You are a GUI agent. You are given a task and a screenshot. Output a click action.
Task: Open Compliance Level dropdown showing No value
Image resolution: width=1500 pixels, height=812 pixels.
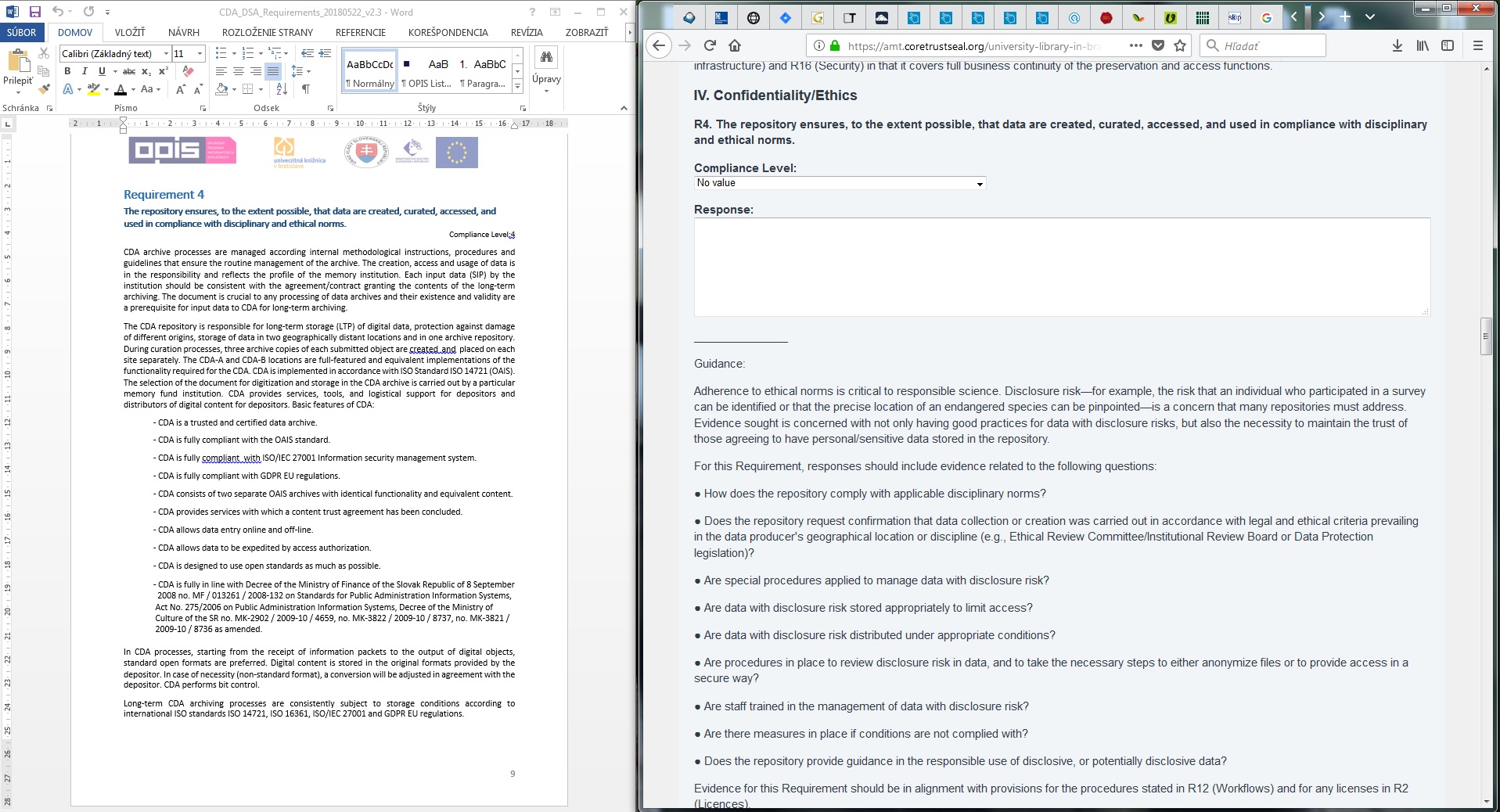(x=840, y=183)
